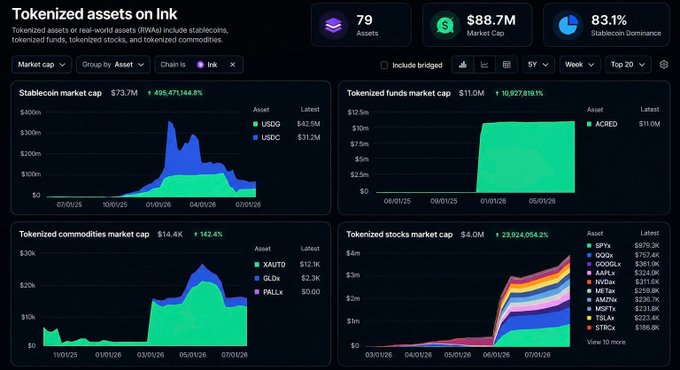
Task: Toggle USDC legend color swatch
Action: point(255,138)
